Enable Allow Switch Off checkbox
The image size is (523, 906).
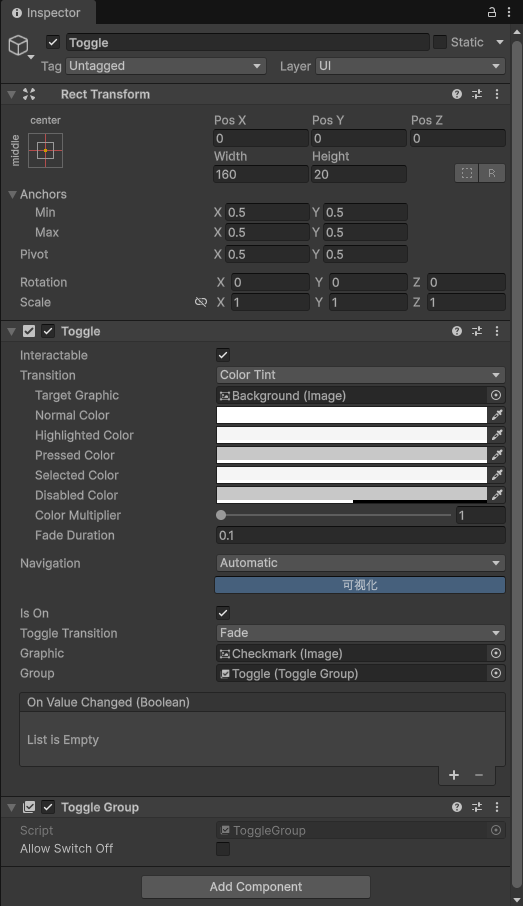[223, 848]
